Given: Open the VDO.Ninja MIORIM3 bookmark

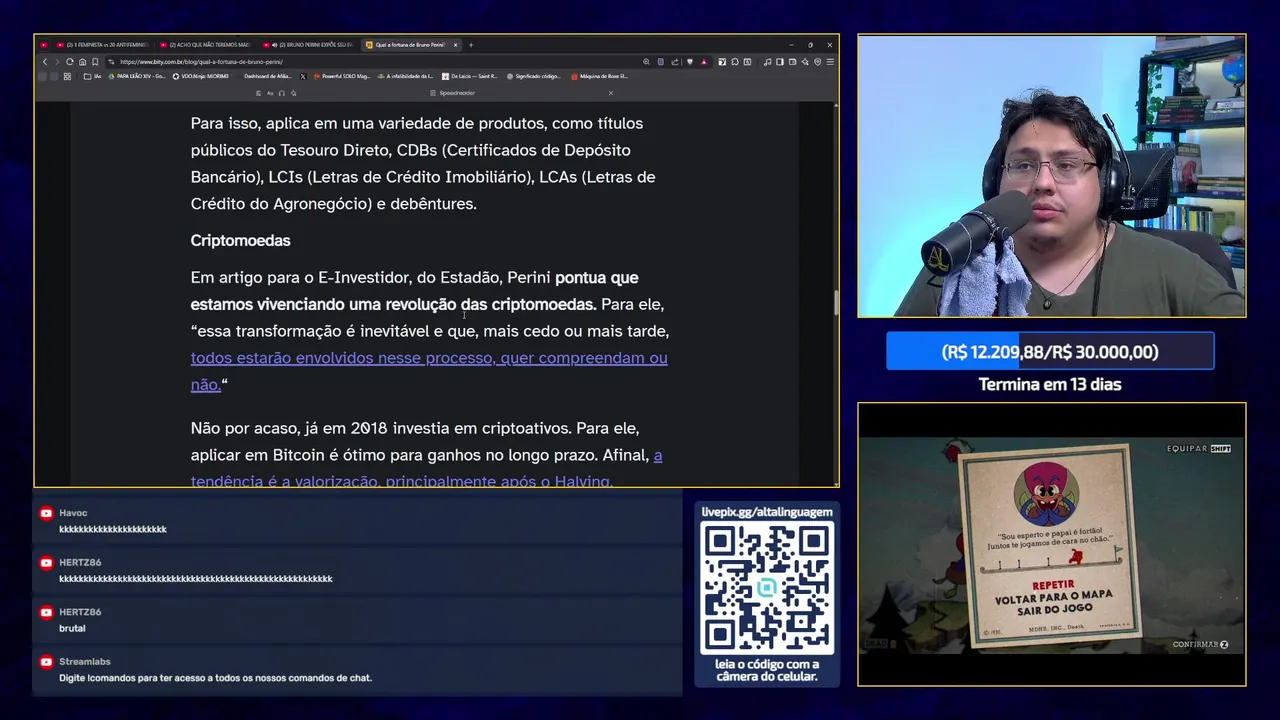Looking at the screenshot, I should coord(201,76).
